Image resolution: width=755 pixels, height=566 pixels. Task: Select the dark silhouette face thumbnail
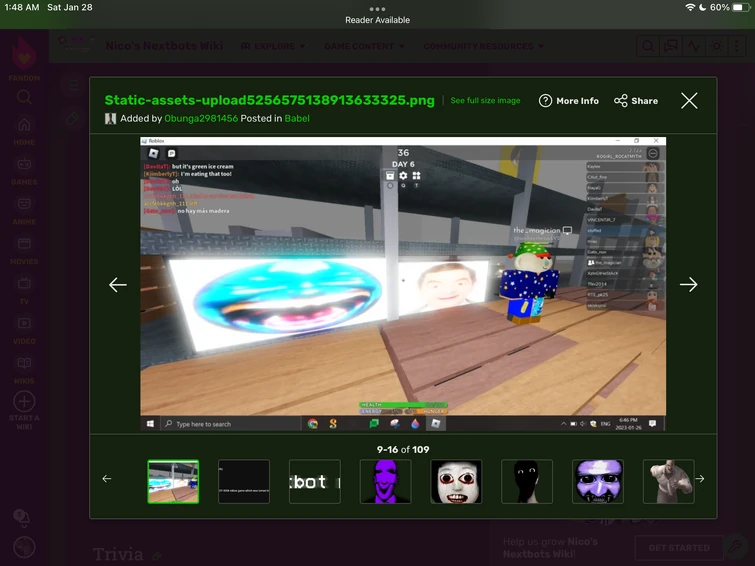pyautogui.click(x=527, y=481)
